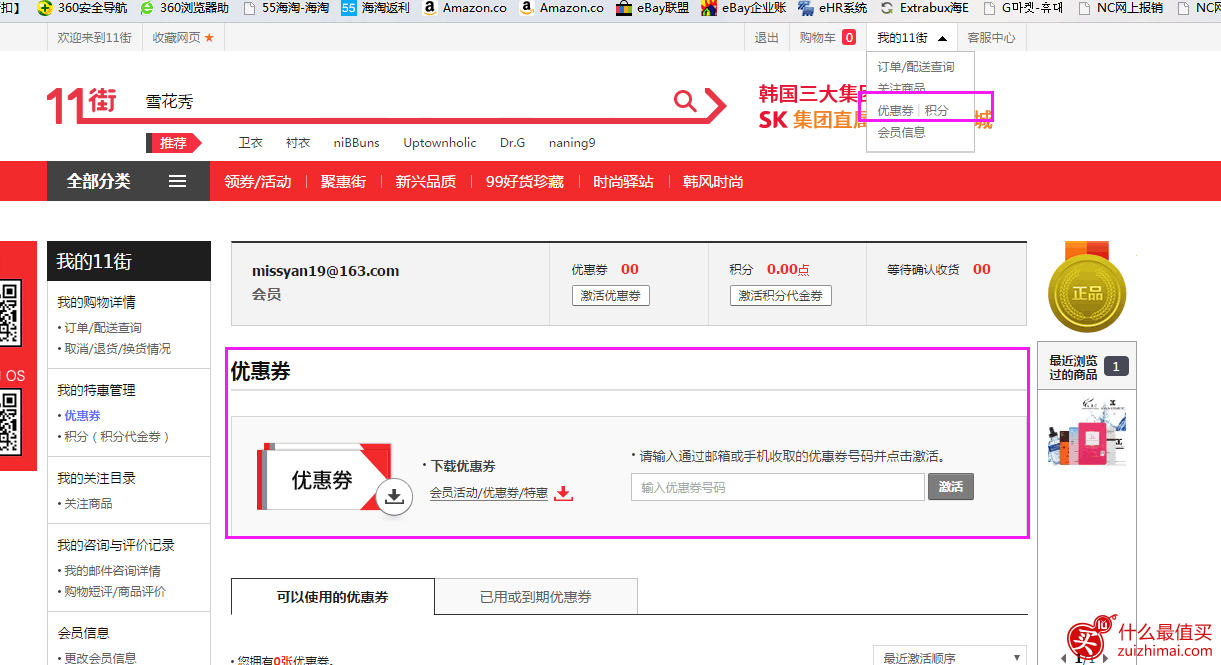Click the shopping cart count badge
1221x665 pixels.
click(x=849, y=38)
